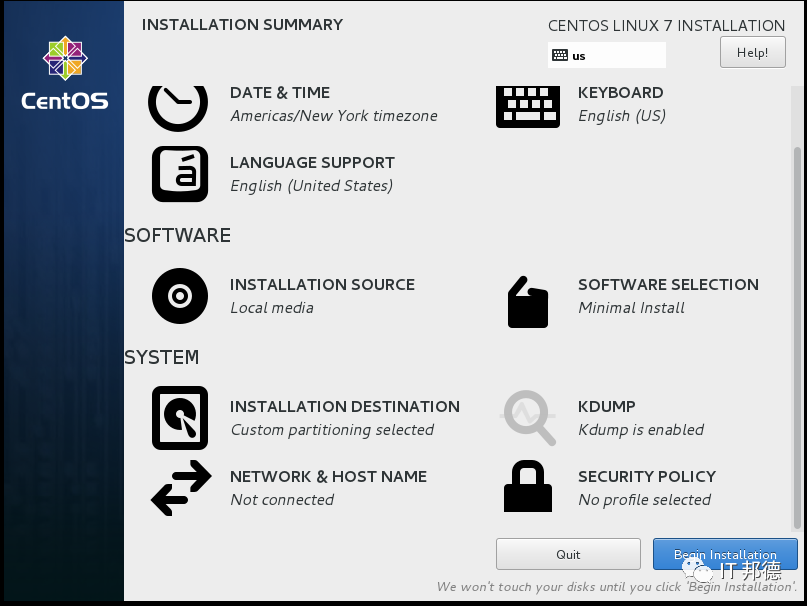The image size is (807, 606).
Task: Click Begin Installation button
Action: pos(725,555)
